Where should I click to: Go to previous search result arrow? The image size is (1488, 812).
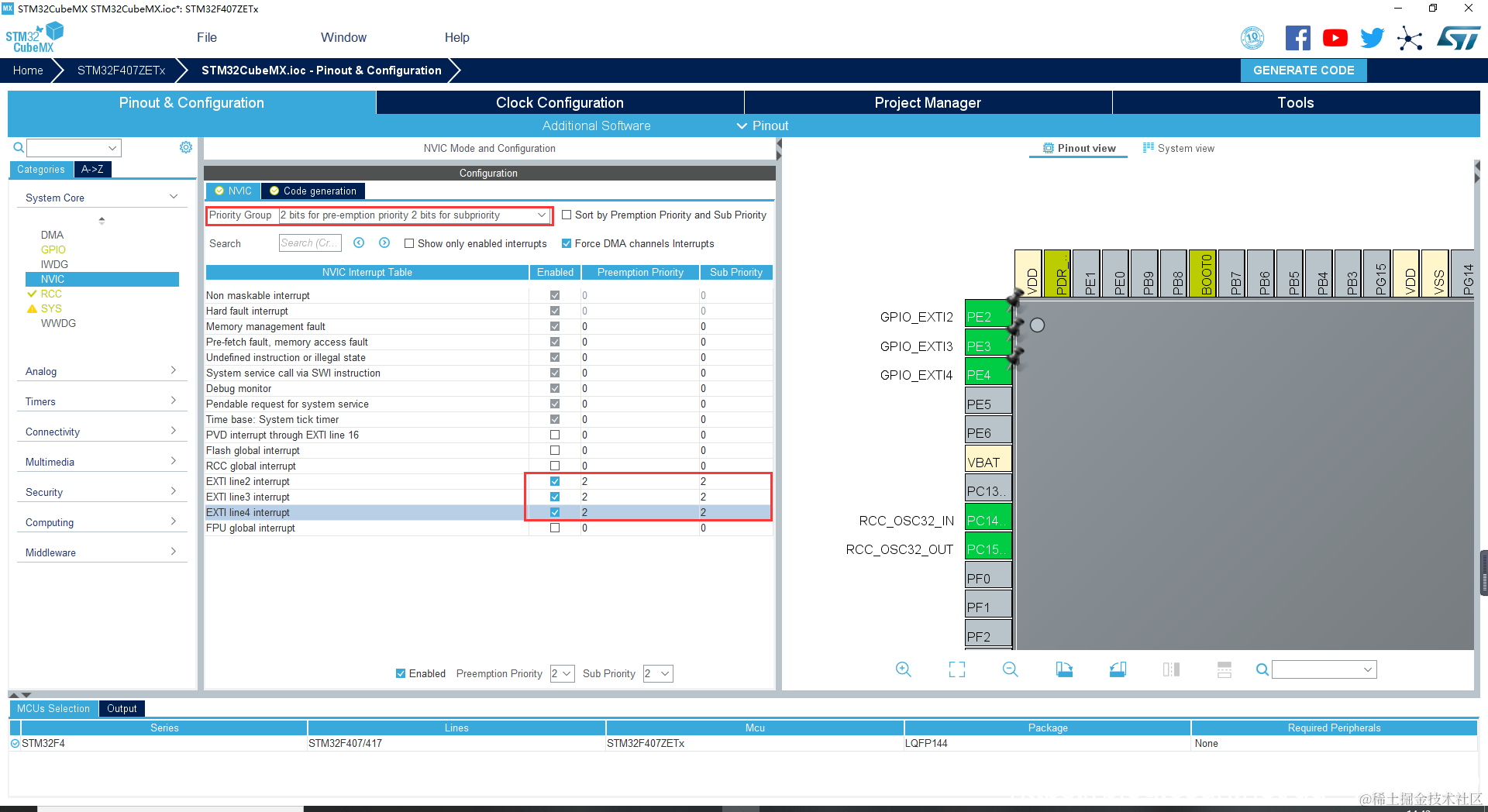click(359, 243)
